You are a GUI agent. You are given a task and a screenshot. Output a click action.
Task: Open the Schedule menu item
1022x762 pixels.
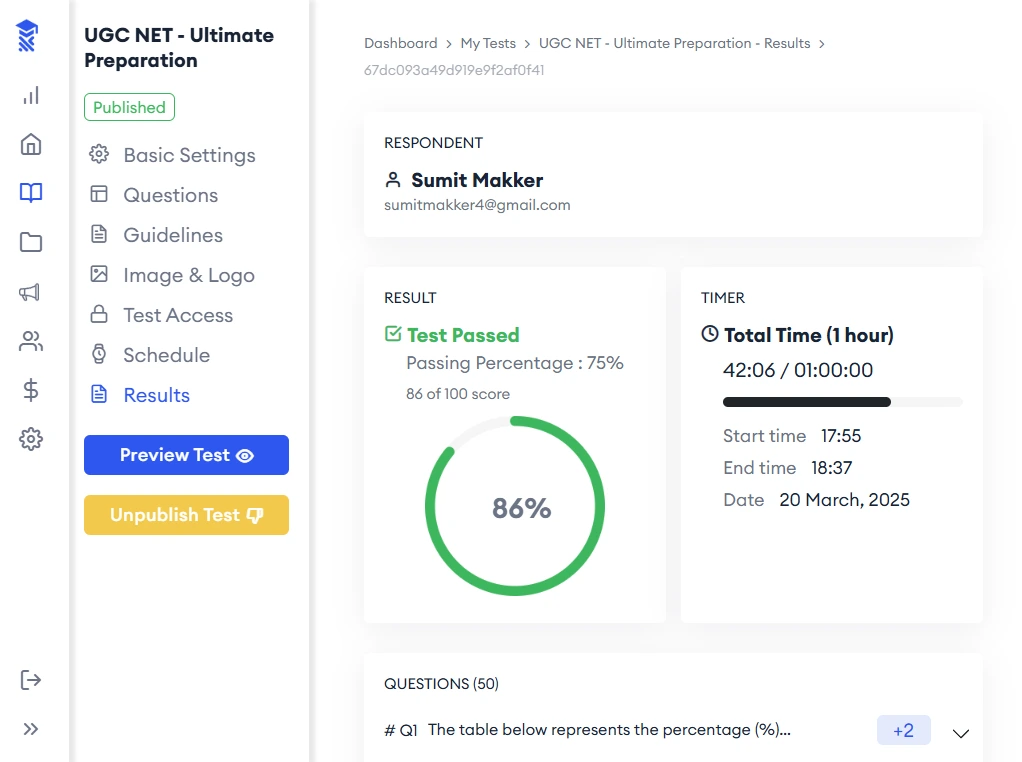point(166,355)
